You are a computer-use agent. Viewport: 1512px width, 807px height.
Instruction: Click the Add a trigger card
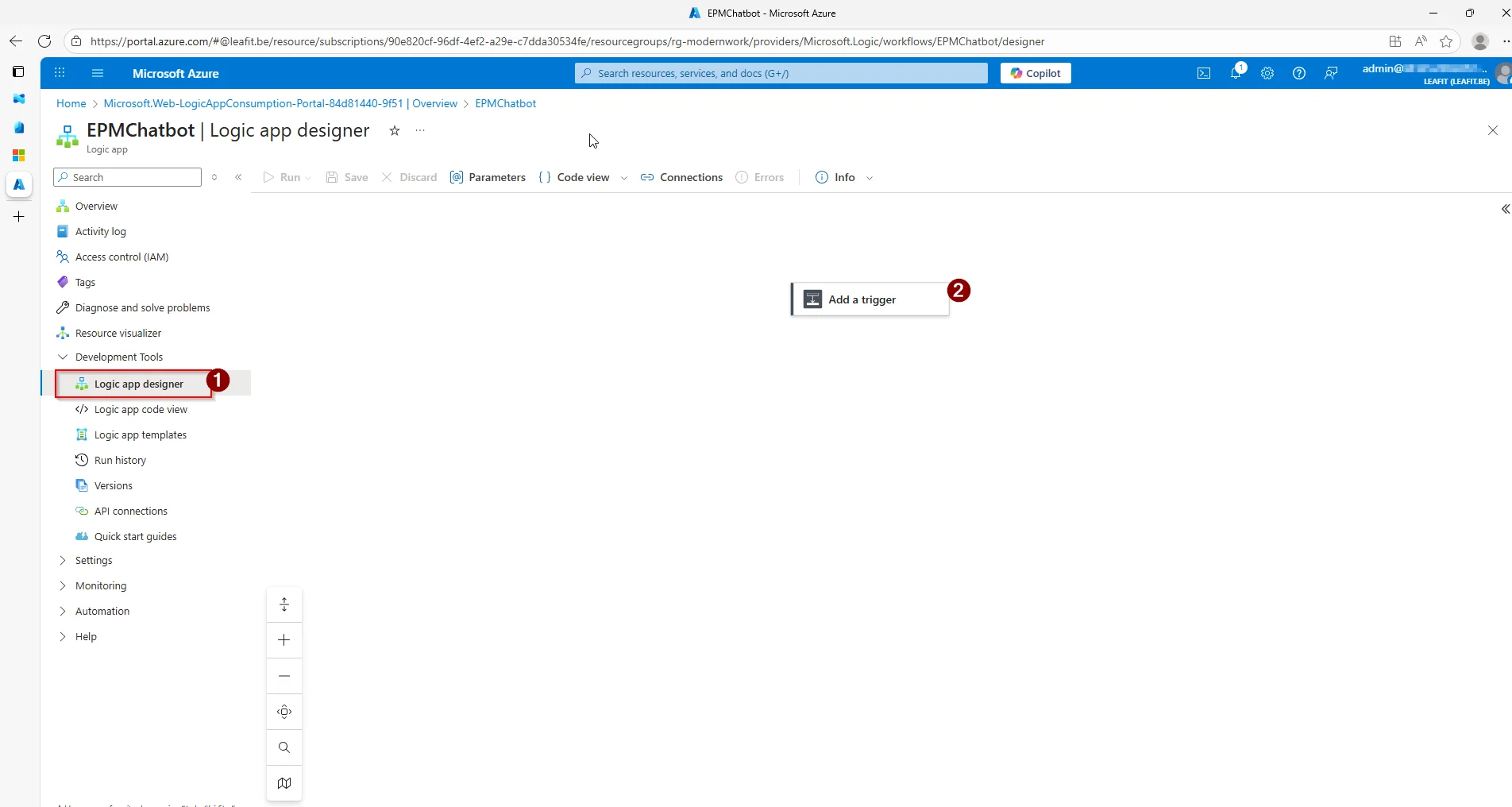870,299
